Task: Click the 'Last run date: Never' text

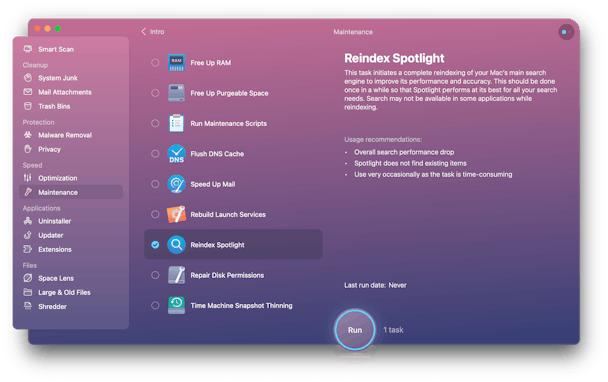Action: [x=375, y=285]
